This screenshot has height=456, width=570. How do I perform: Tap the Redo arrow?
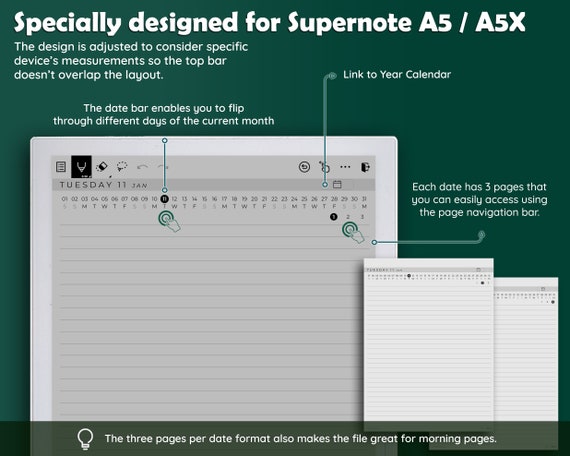pos(163,167)
